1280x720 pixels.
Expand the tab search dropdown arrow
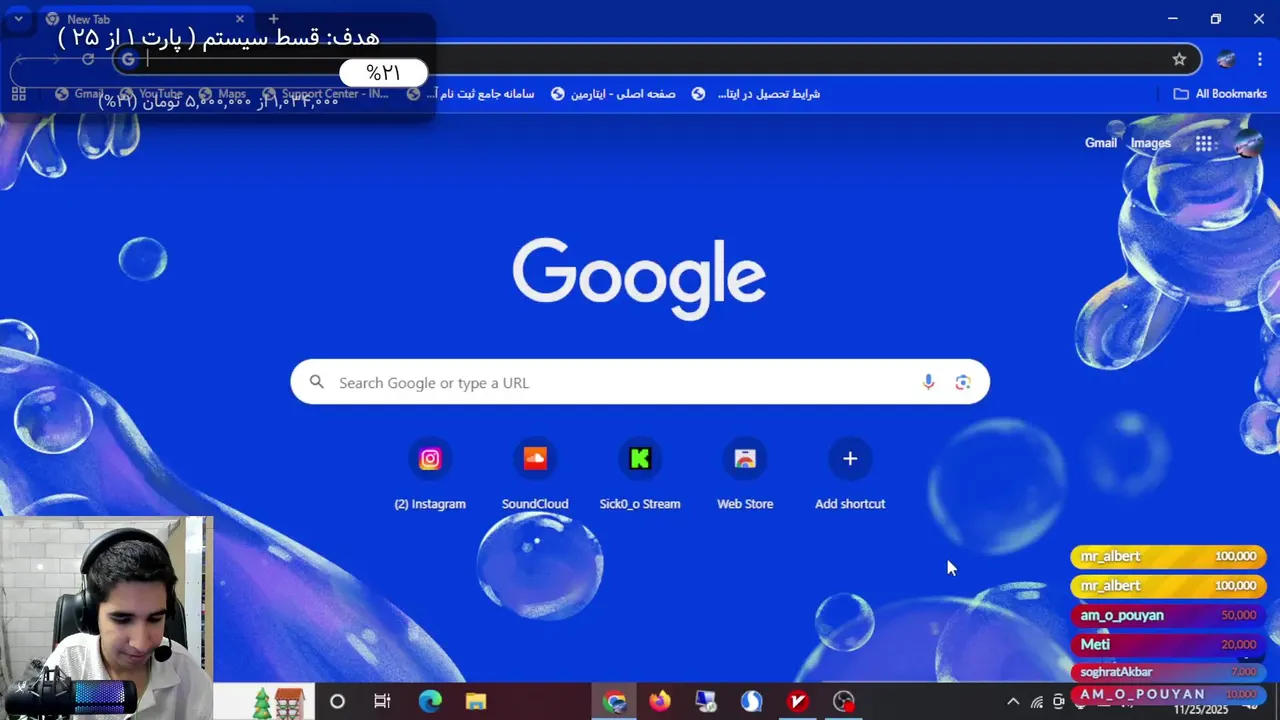(18, 19)
